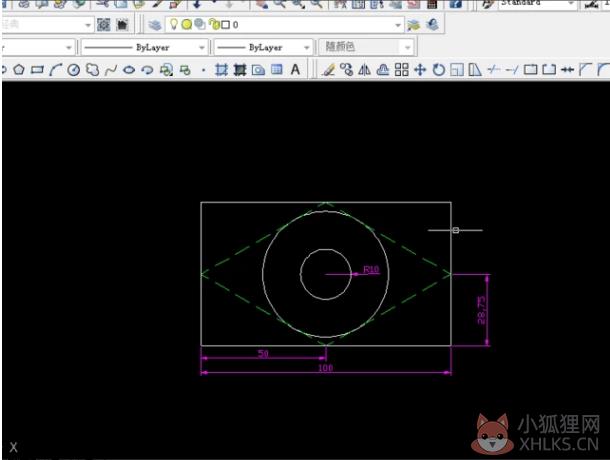Select the Erase tool
Screen dimensions: 610x460
[329, 70]
